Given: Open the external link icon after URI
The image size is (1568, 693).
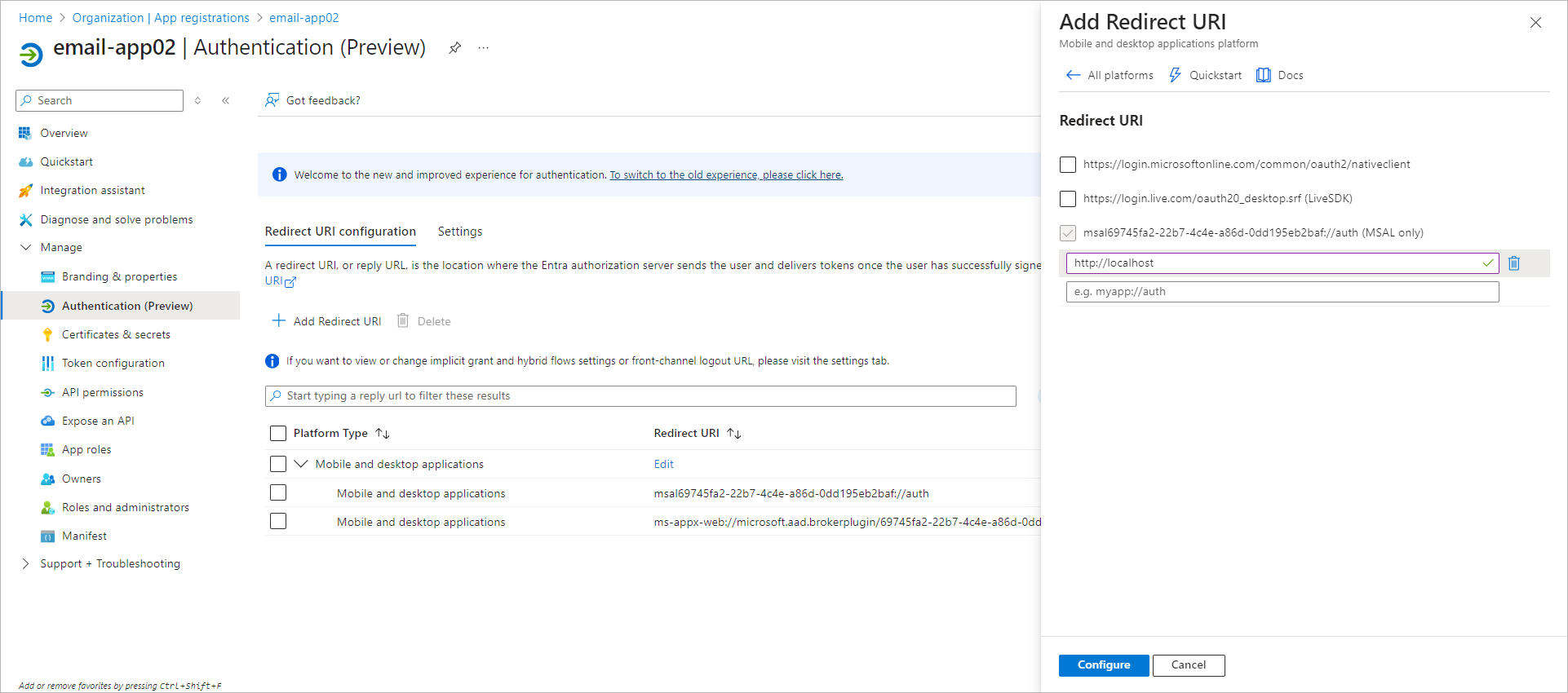Looking at the screenshot, I should 290,282.
